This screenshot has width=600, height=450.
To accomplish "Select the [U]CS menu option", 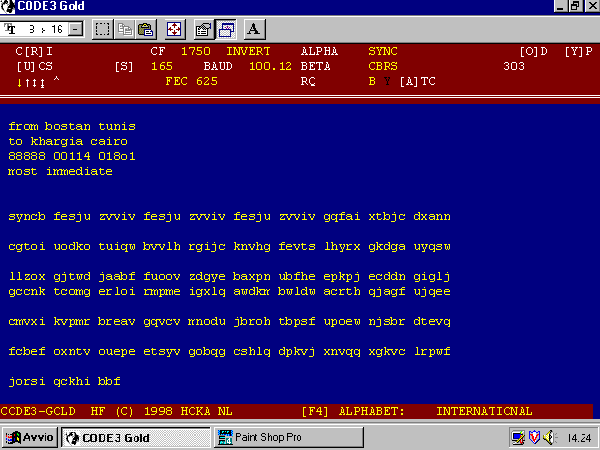I will coord(36,66).
